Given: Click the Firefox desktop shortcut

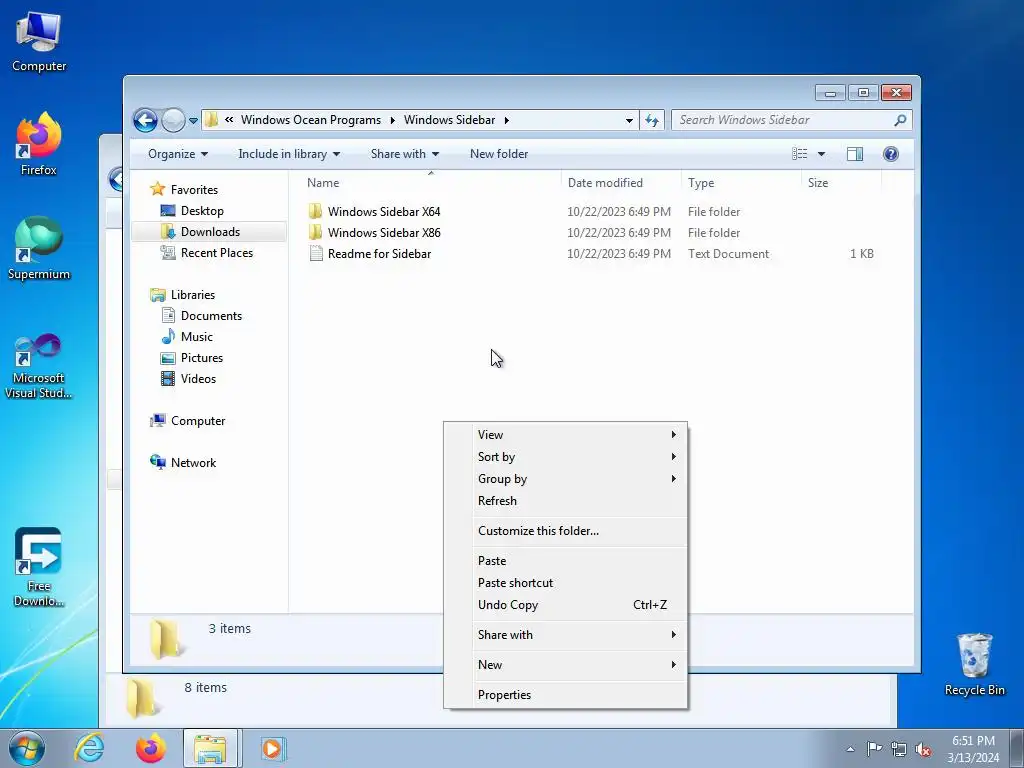Looking at the screenshot, I should point(39,144).
